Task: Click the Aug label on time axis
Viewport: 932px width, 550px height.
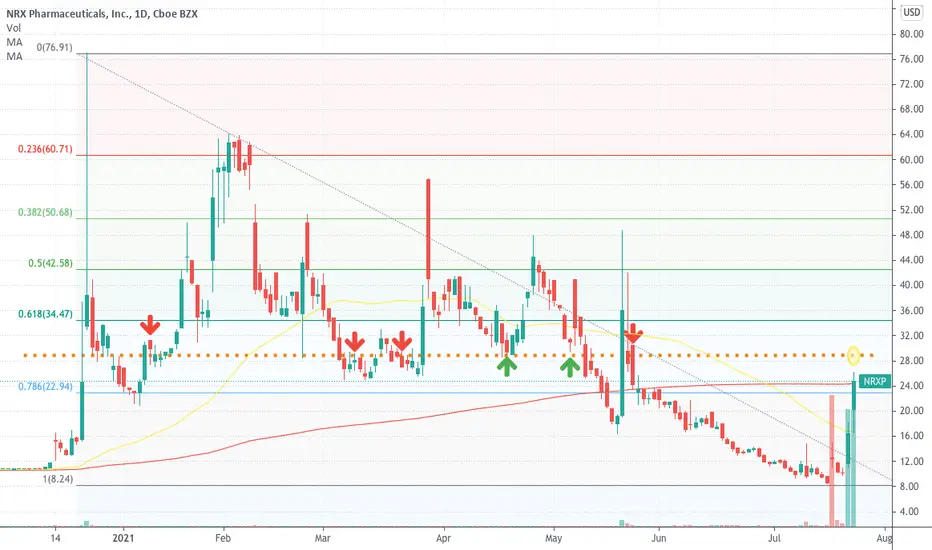Action: (884, 538)
